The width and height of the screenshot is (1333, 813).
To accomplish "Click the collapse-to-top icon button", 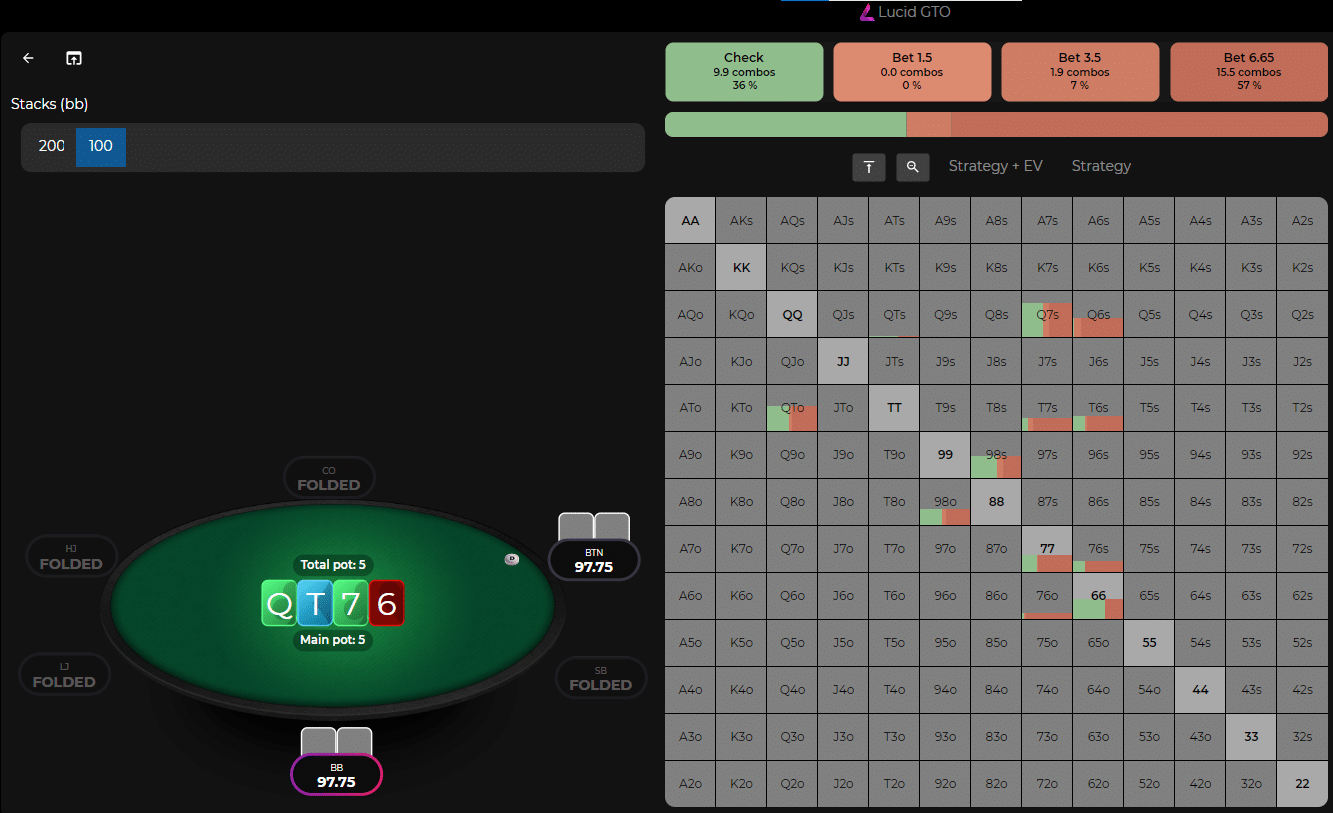I will [x=869, y=167].
